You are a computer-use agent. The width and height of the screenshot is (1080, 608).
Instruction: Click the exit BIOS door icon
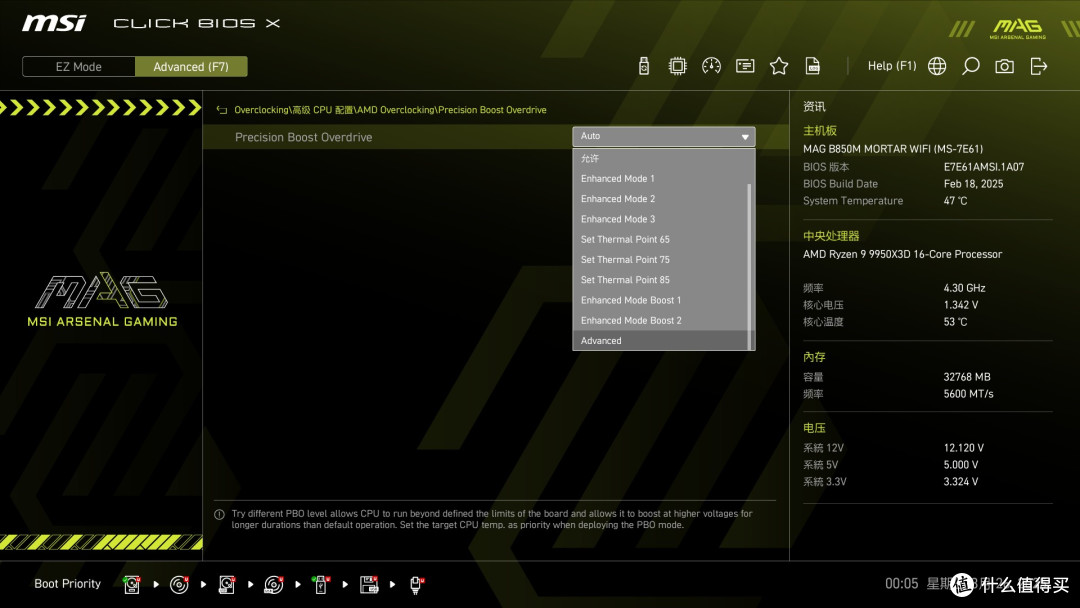pyautogui.click(x=1039, y=66)
